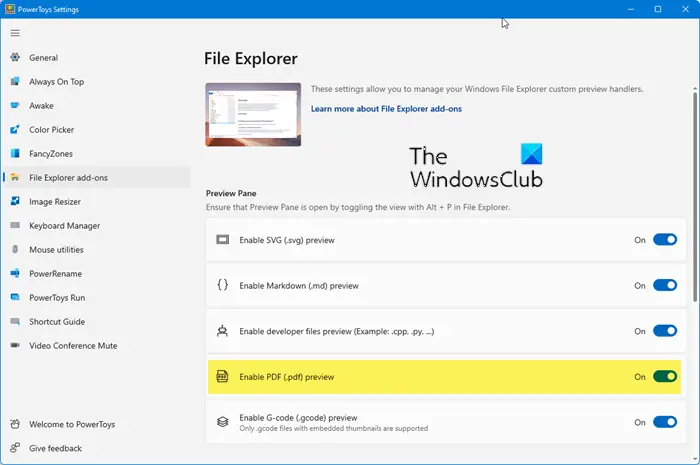Viewport: 700px width, 465px height.
Task: Open the hamburger navigation menu
Action: coord(15,33)
